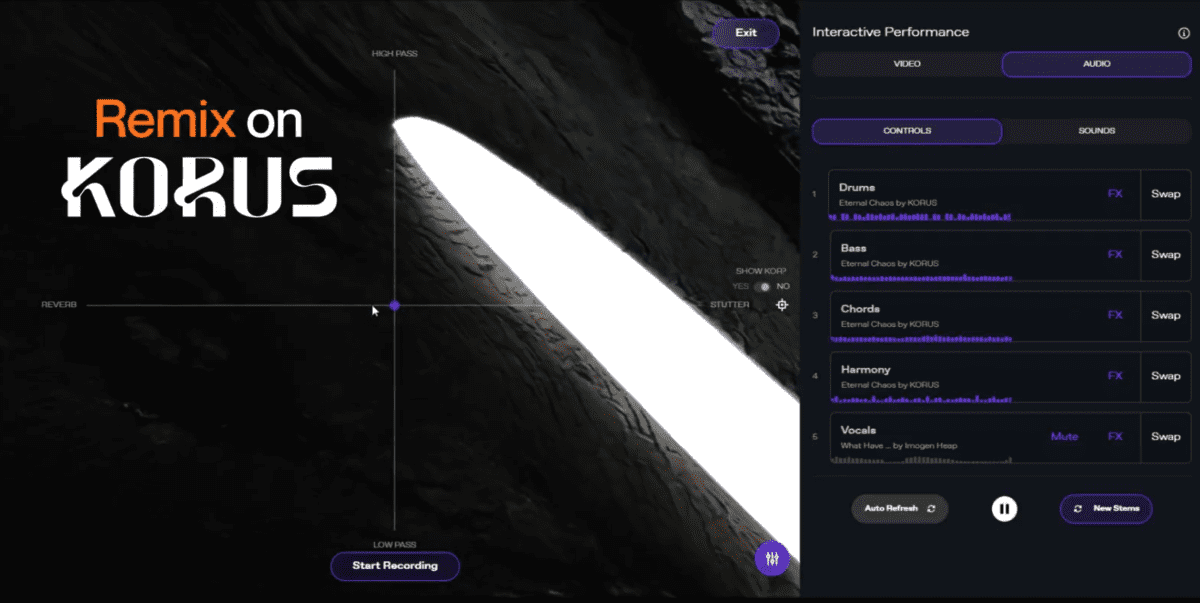Switch to the Video tab
The image size is (1200, 603).
point(906,64)
